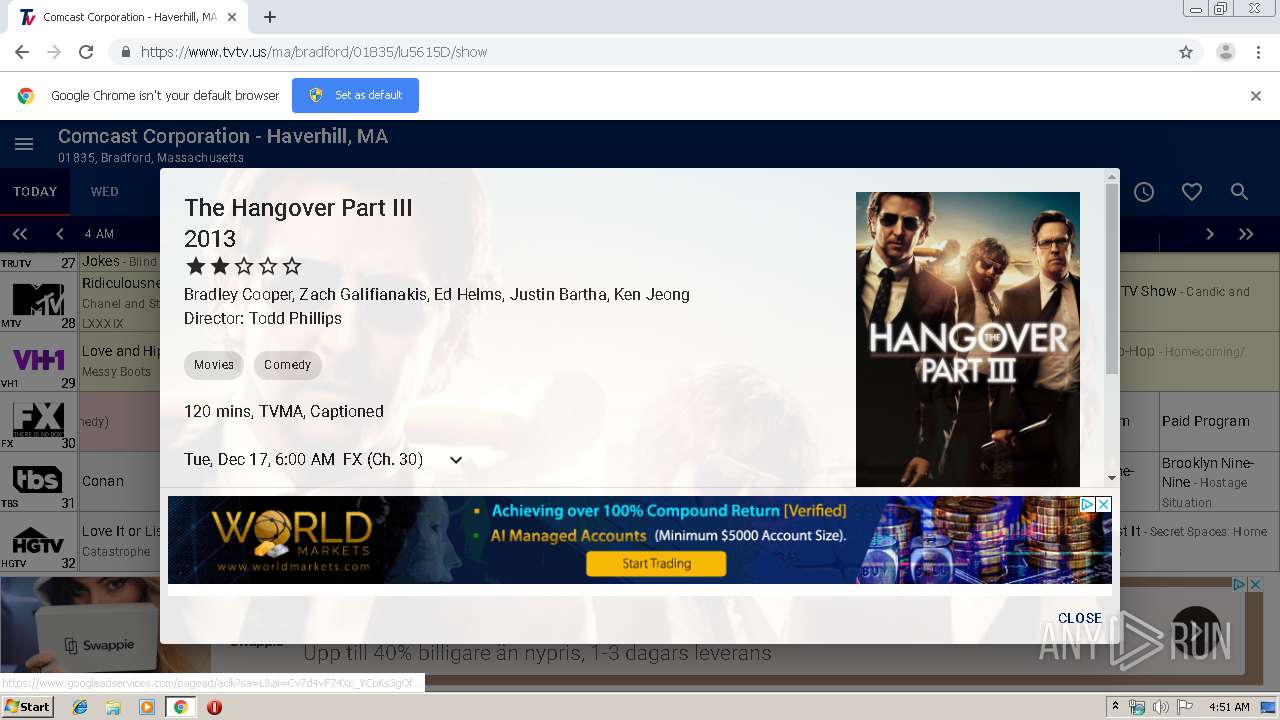
Task: Click the Movies genre chip
Action: [214, 365]
